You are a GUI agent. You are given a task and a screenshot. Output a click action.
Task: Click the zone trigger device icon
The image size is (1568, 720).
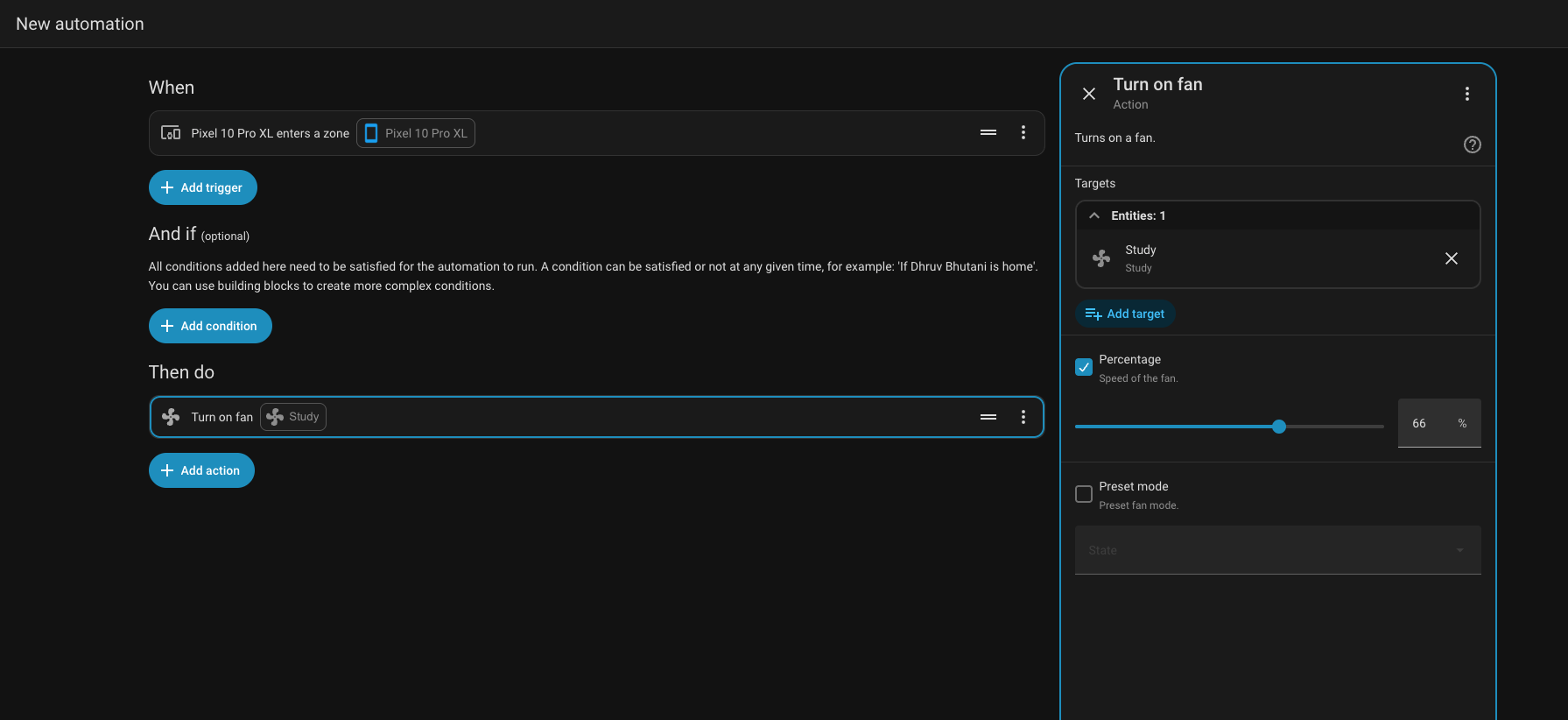(171, 133)
